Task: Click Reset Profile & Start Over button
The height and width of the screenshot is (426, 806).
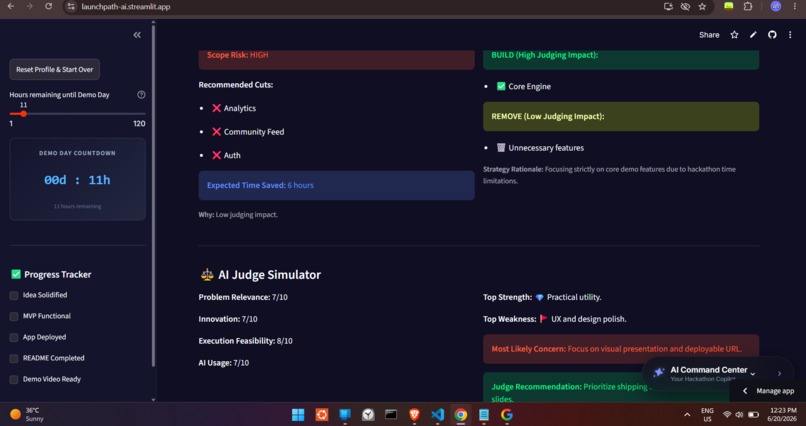Action: [54, 69]
